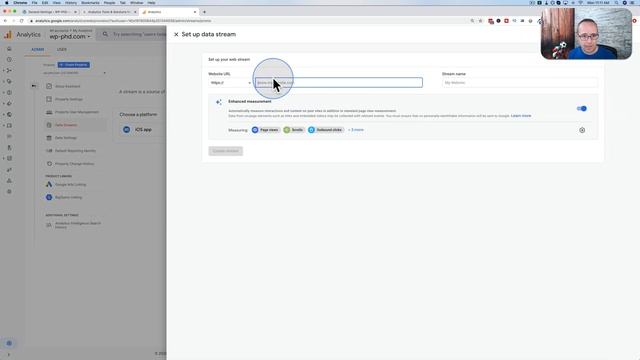This screenshot has width=640, height=360.
Task: Open BigQuery Linking
Action: point(68,198)
